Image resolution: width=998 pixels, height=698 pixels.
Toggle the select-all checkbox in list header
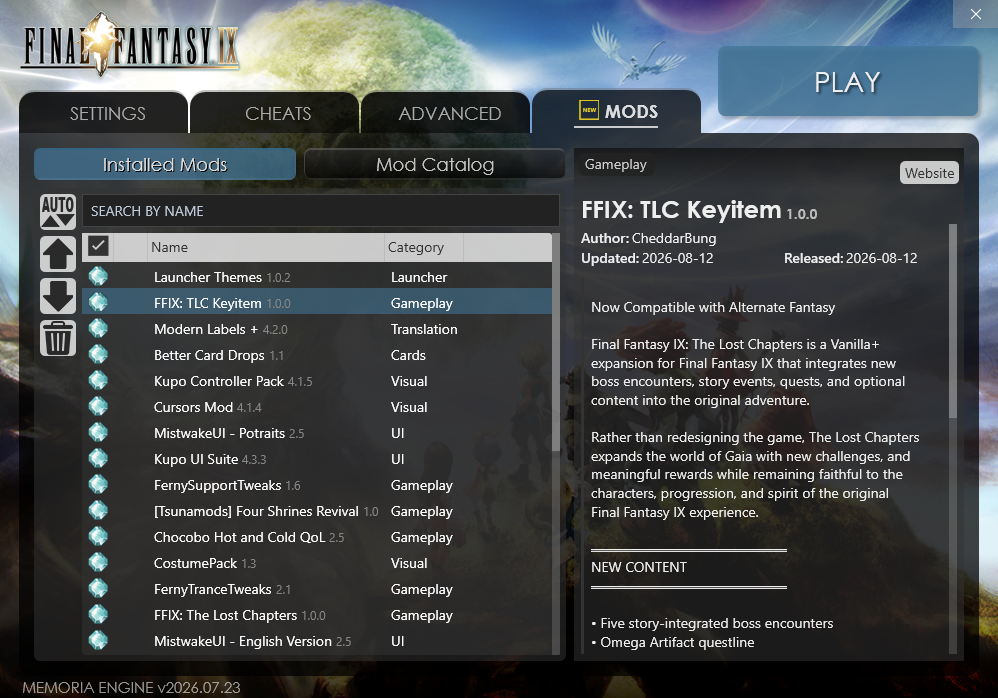[x=98, y=246]
